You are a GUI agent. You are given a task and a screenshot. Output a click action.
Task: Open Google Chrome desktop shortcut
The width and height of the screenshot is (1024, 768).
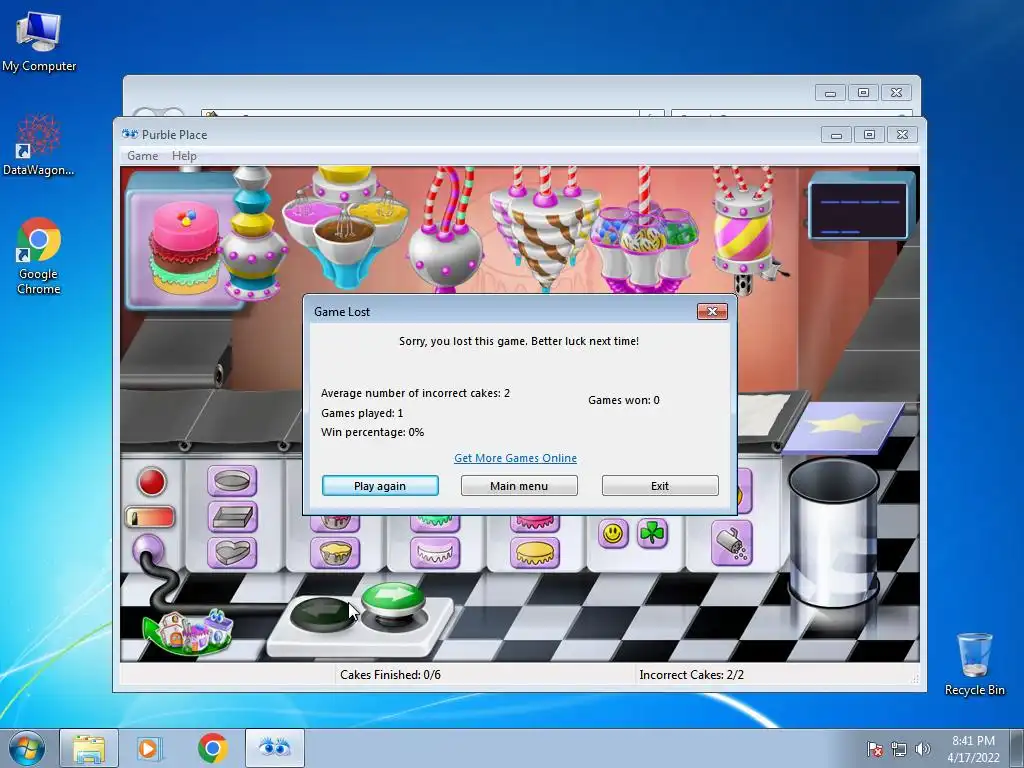pyautogui.click(x=39, y=256)
